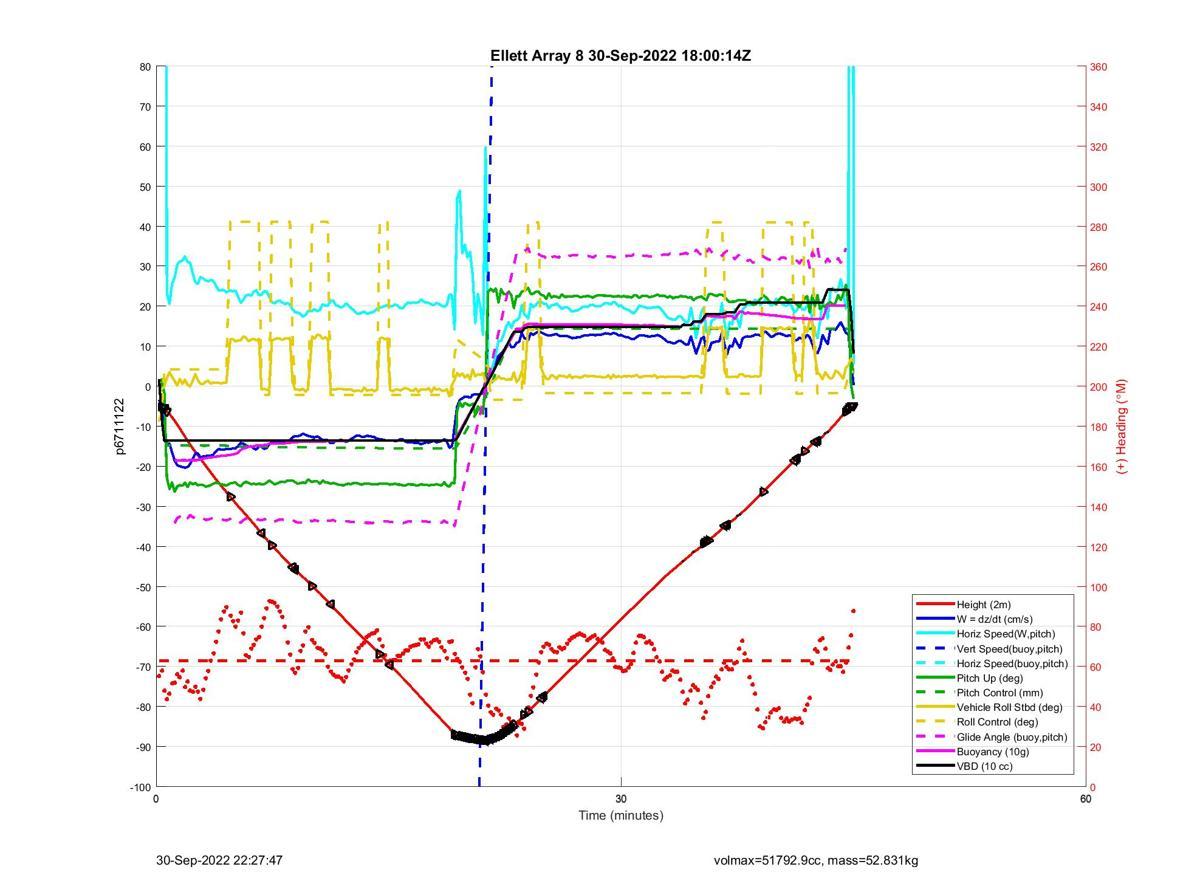
Task: Click the plot title 'Ellett Array 8 30-Sep-2022 18:00:14Z'
Action: point(620,56)
